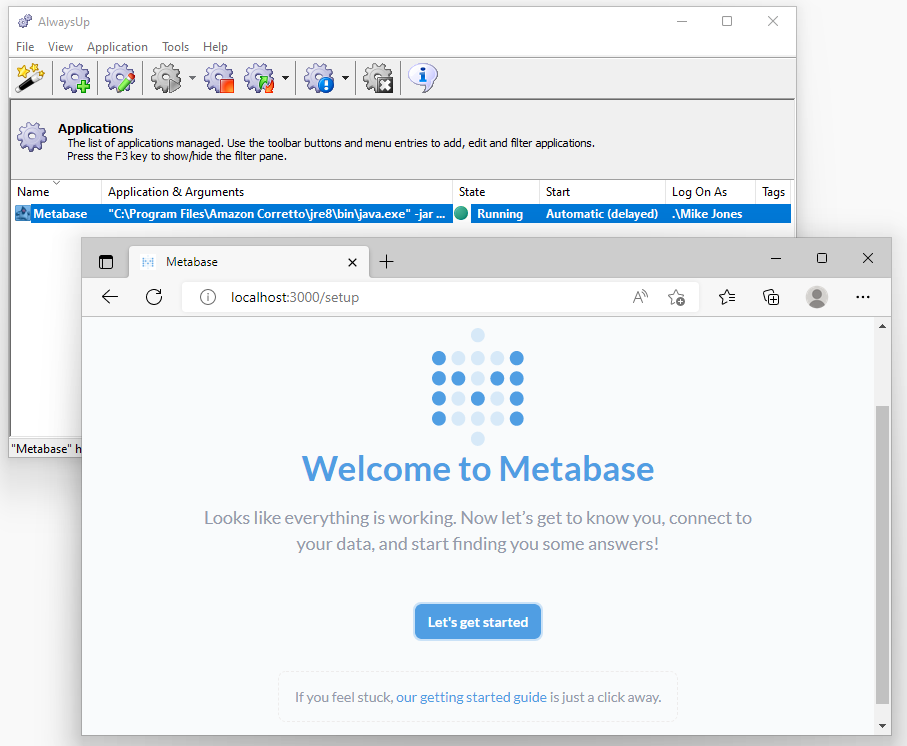This screenshot has width=907, height=746.
Task: Click the green Running state indicator
Action: pyautogui.click(x=461, y=213)
